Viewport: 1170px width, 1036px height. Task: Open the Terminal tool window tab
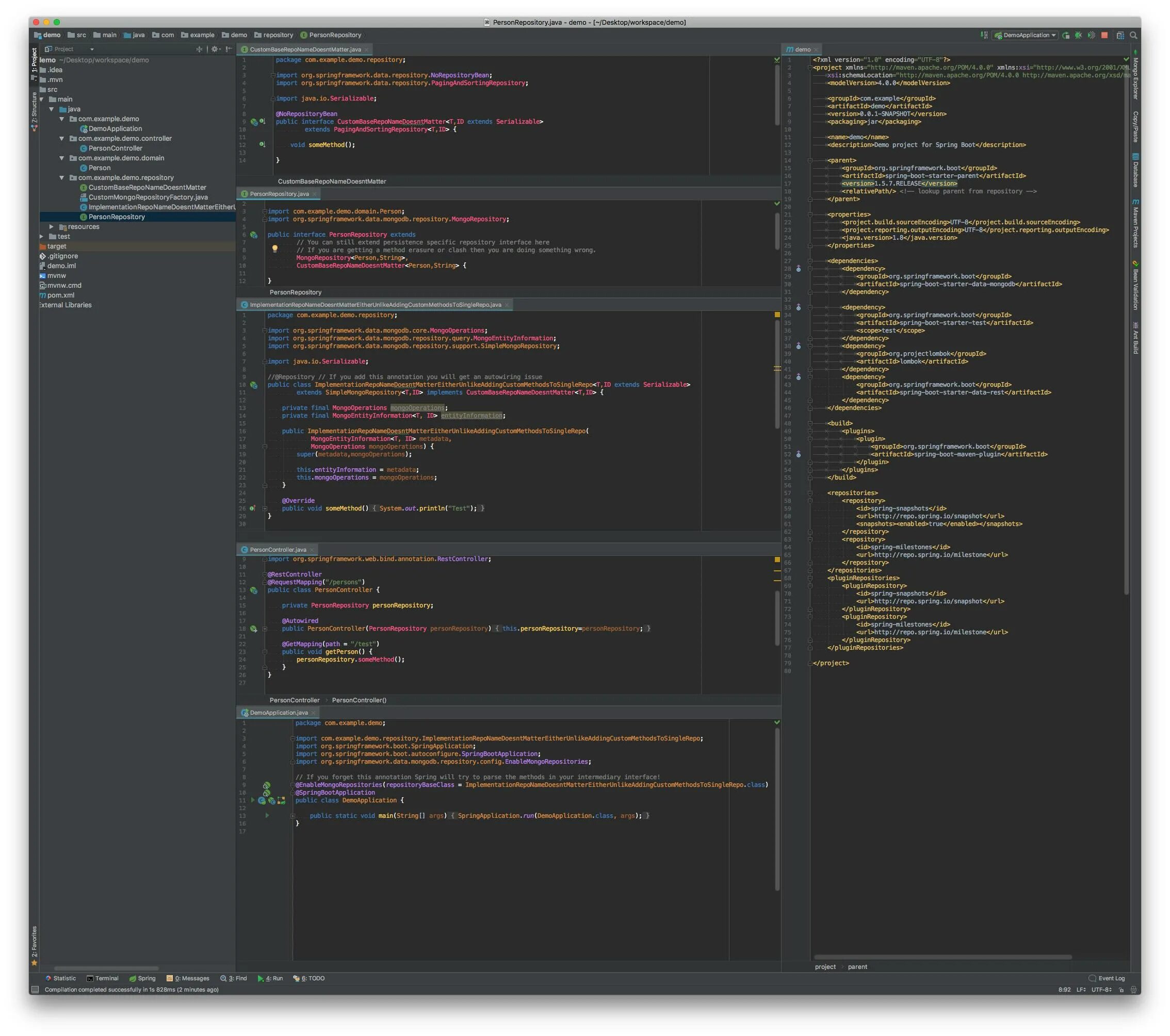pos(103,978)
